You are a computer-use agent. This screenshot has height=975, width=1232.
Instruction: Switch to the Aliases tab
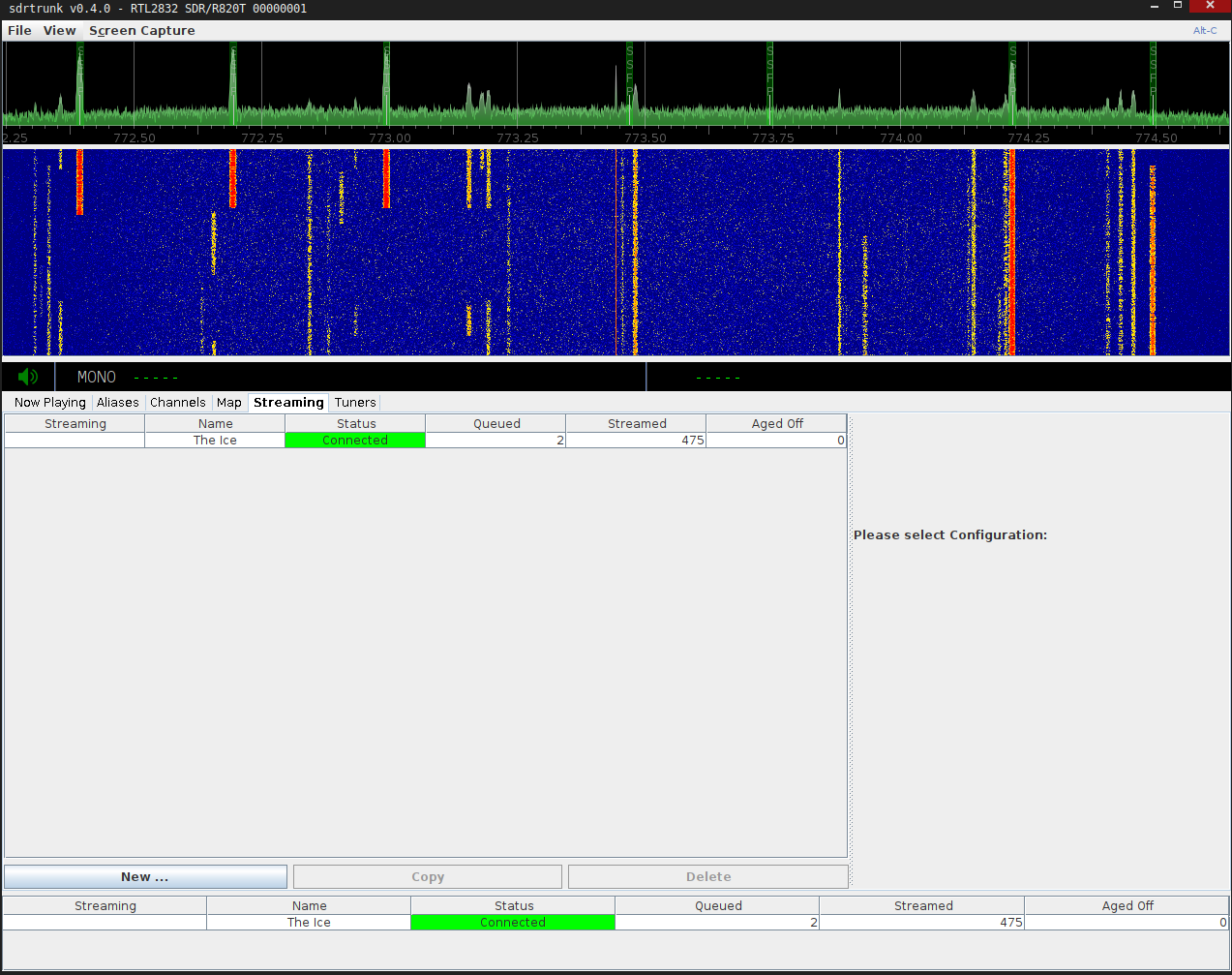[x=118, y=403]
